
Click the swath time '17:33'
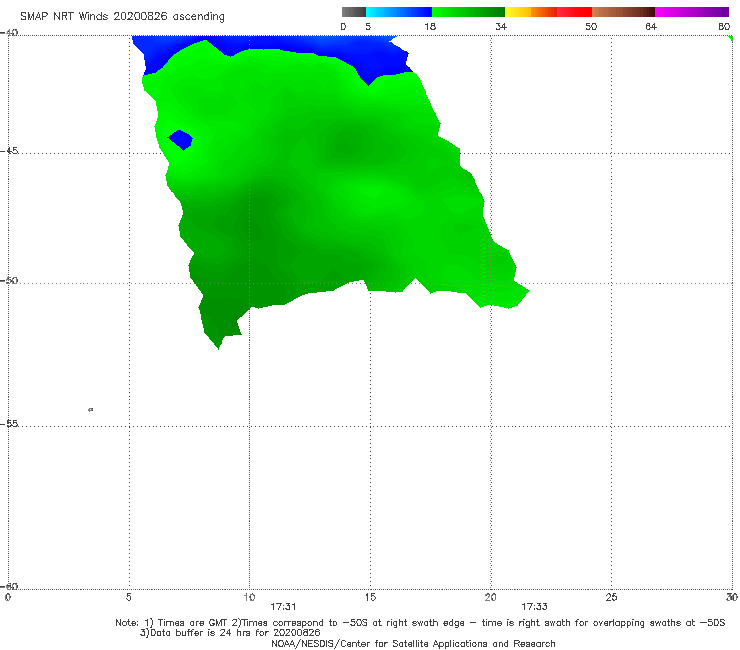[534, 607]
